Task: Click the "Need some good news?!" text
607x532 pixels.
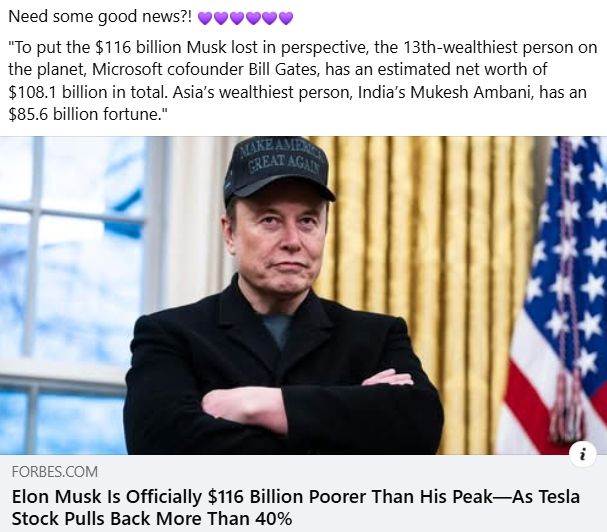Action: tap(100, 17)
